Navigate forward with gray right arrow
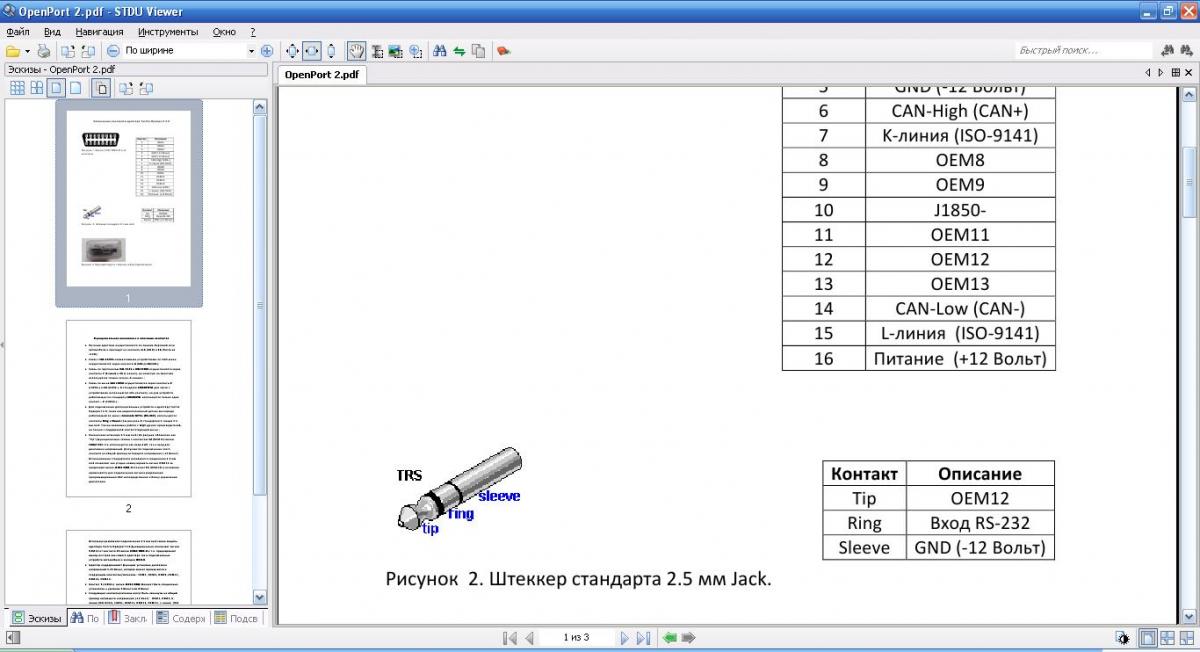The height and width of the screenshot is (652, 1200). click(x=690, y=637)
